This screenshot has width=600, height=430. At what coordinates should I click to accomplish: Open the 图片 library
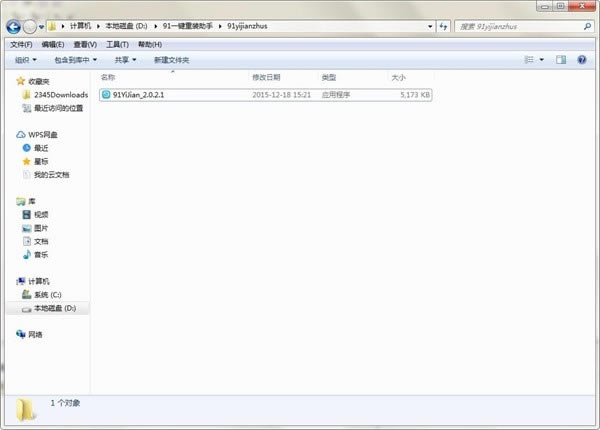point(41,228)
